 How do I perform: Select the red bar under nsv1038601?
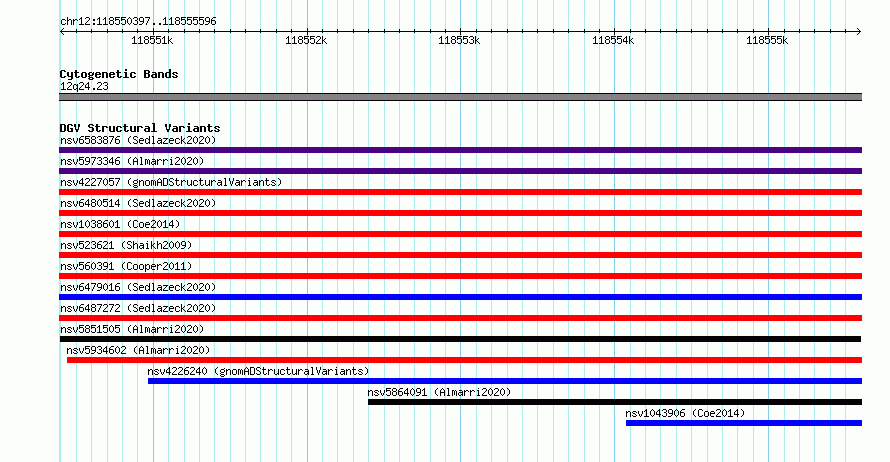[x=460, y=234]
